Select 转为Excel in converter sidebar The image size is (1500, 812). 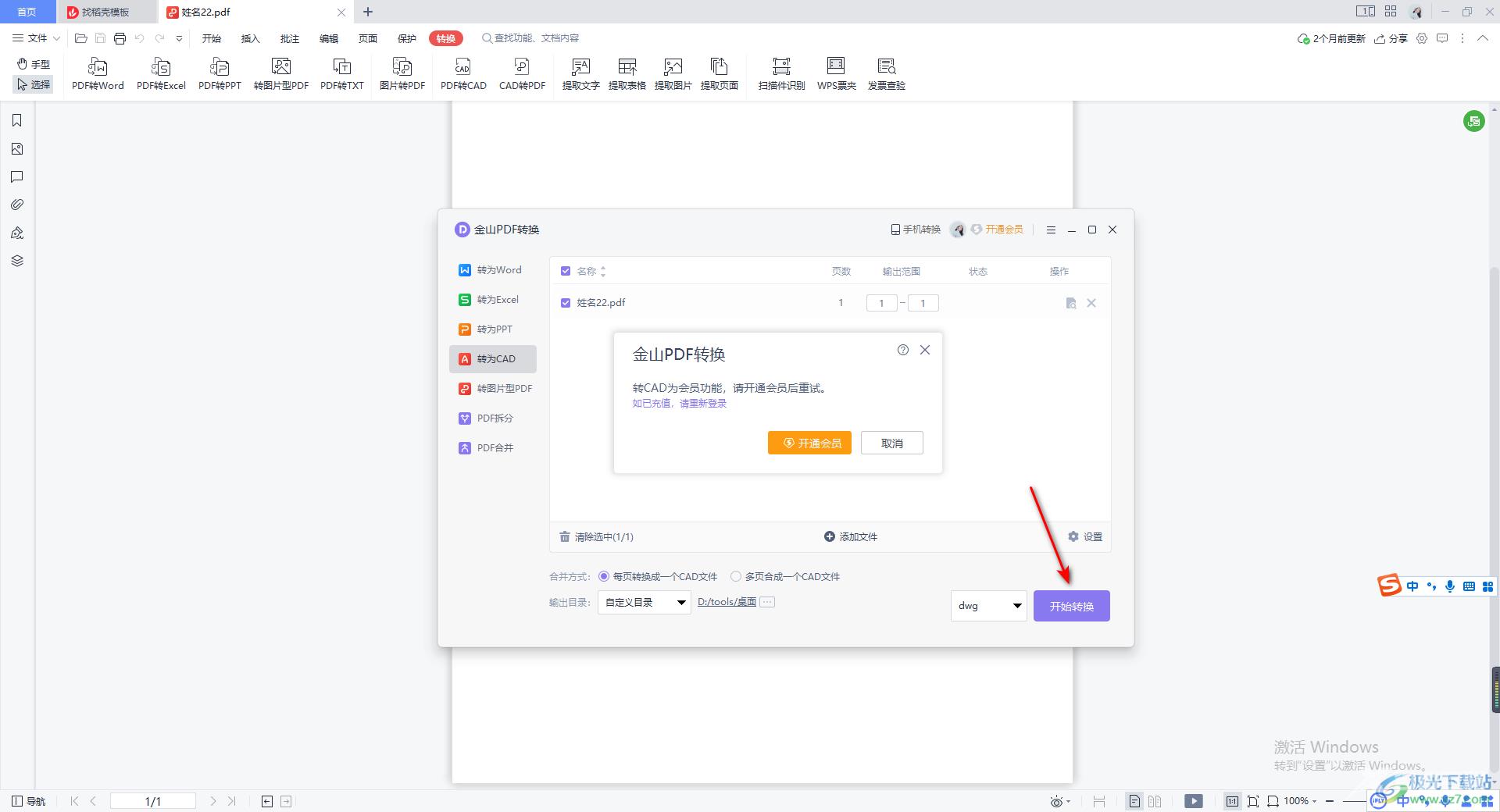[492, 300]
